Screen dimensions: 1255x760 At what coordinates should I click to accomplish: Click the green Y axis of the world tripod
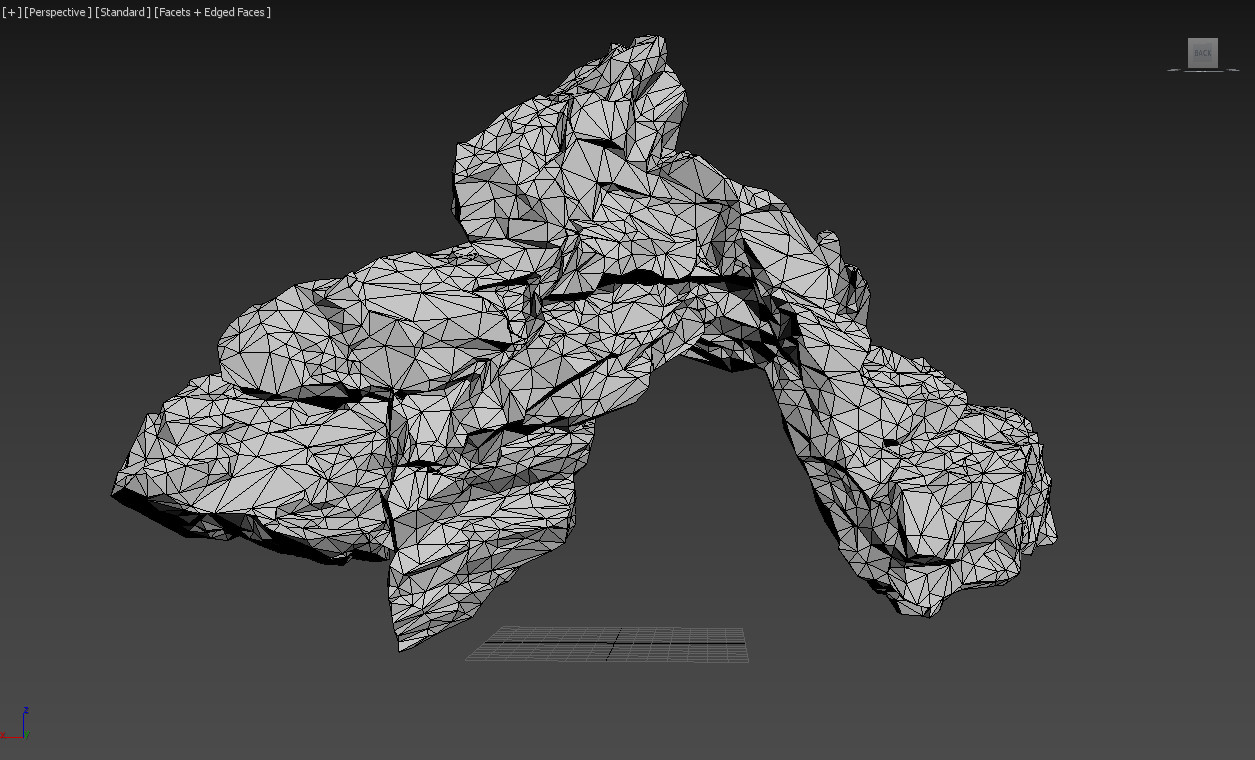click(x=26, y=734)
